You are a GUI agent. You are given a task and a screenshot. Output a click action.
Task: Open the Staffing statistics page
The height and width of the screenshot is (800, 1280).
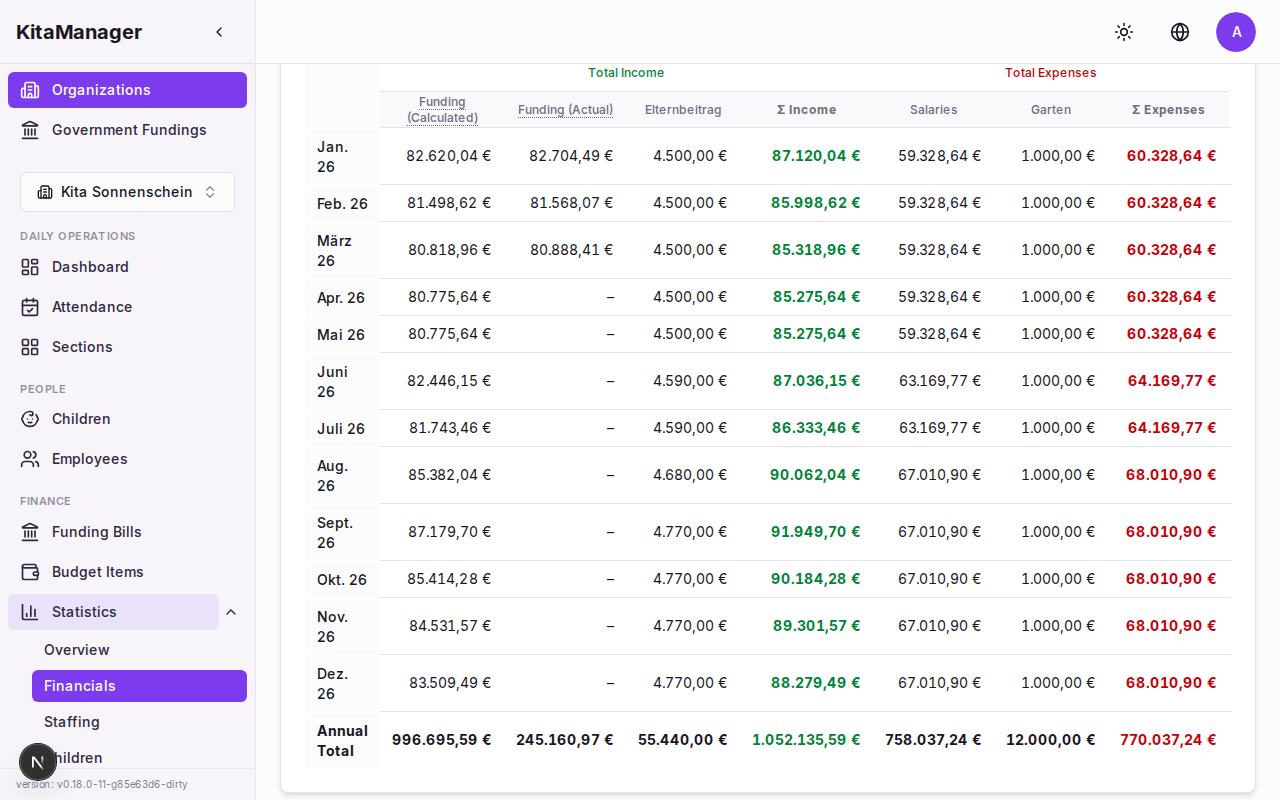[71, 721]
